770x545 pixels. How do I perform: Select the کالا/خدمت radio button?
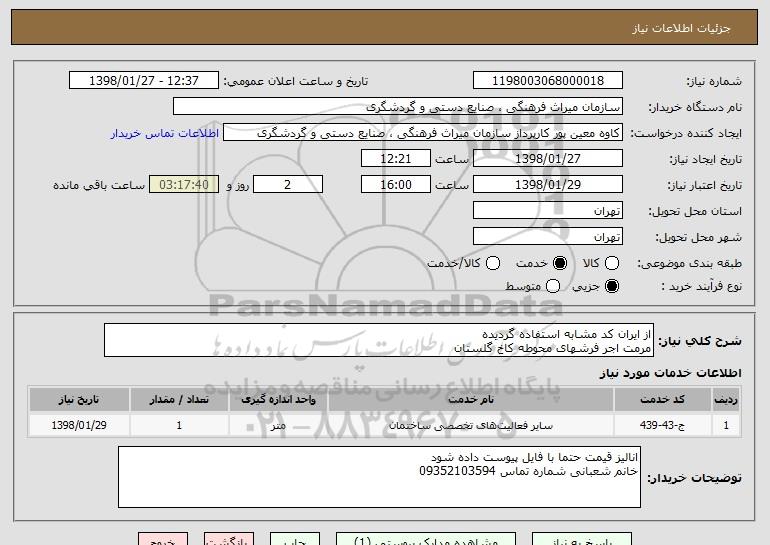(493, 263)
